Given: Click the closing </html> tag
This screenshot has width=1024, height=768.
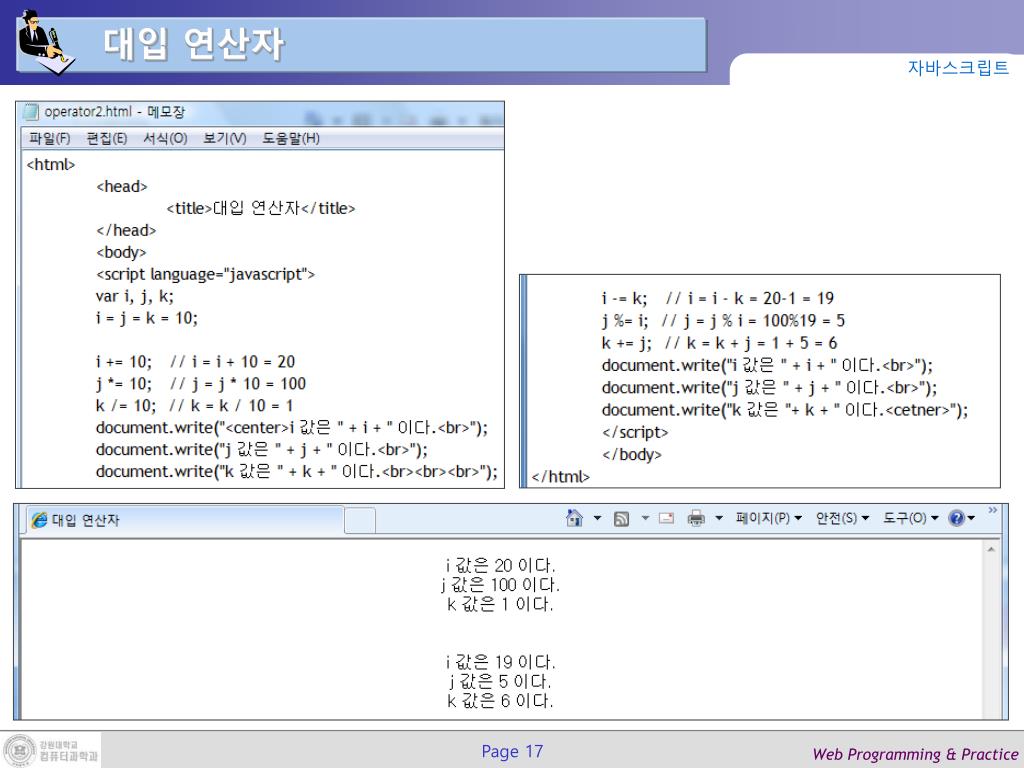Looking at the screenshot, I should tap(560, 477).
